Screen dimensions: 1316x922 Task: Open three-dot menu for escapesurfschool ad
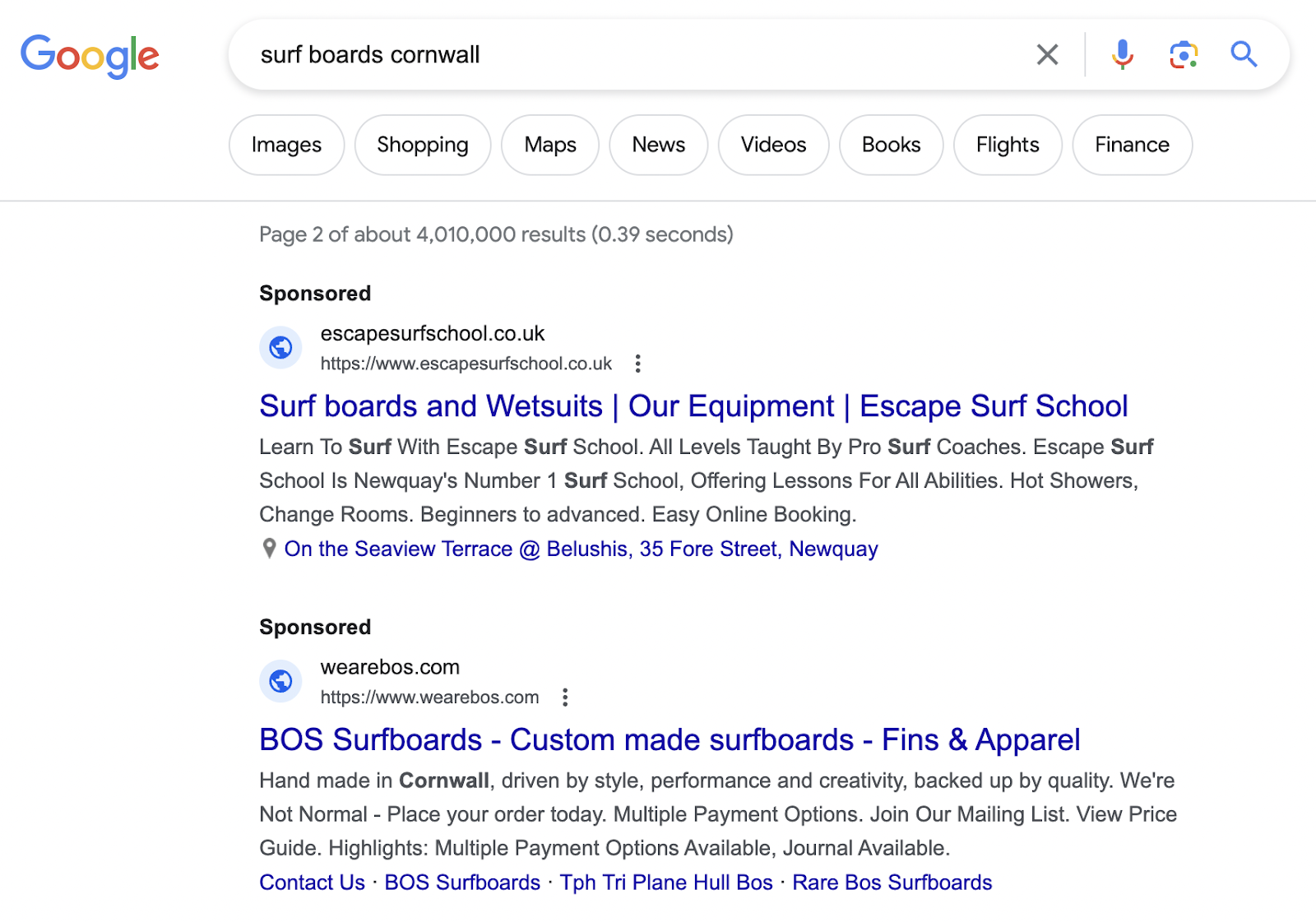[637, 364]
